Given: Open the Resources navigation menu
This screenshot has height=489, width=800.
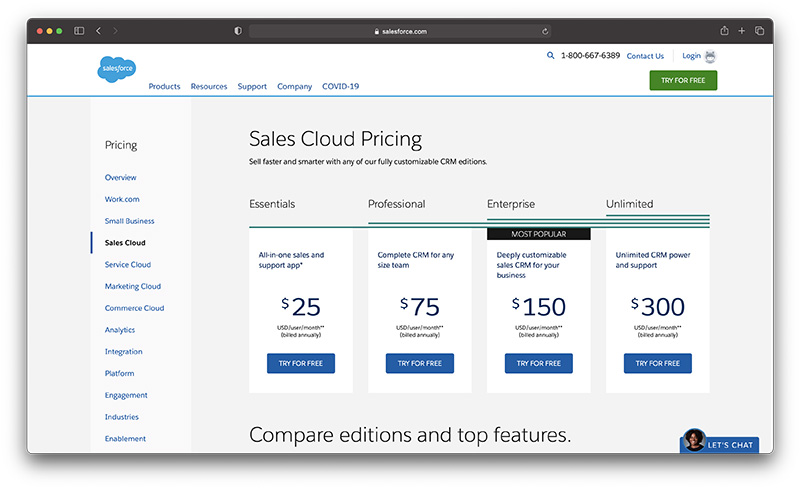Looking at the screenshot, I should point(209,87).
